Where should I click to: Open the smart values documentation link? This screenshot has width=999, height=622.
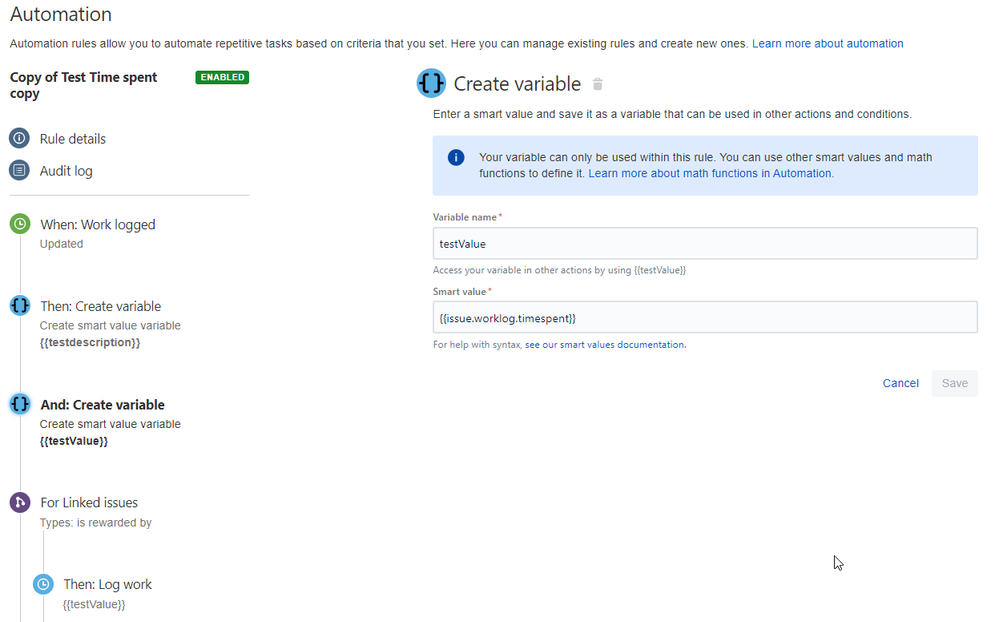(605, 345)
